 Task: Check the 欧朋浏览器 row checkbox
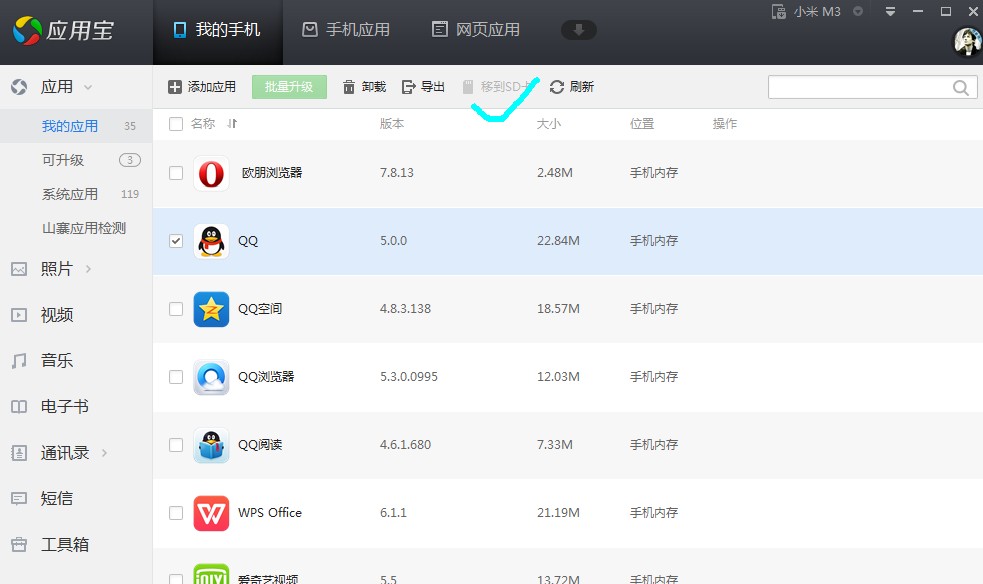tap(176, 173)
